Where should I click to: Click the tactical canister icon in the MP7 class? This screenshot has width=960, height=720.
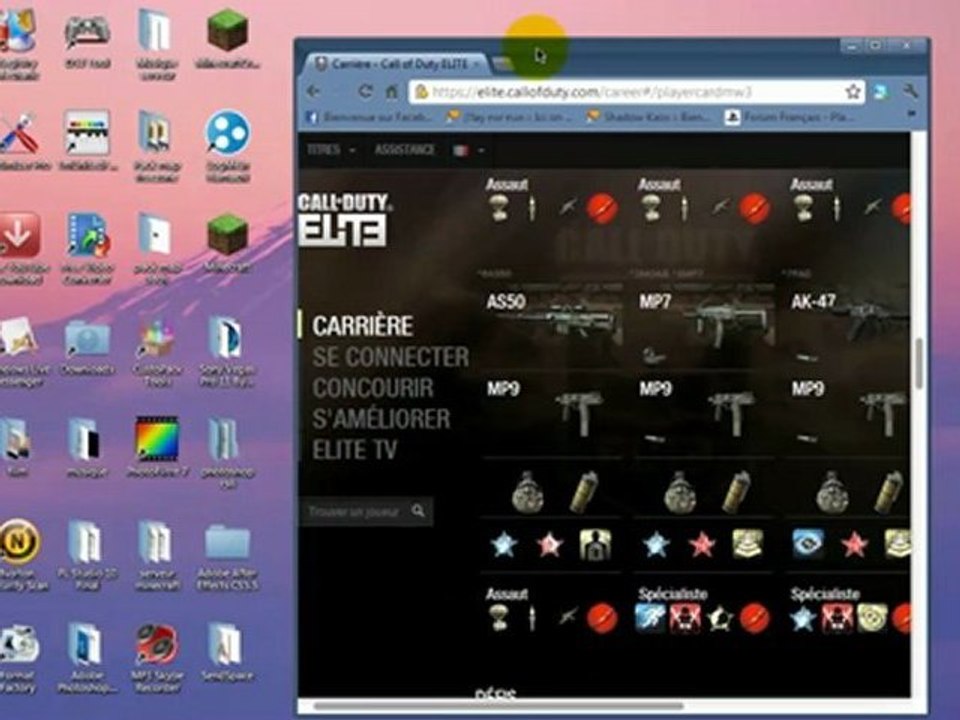coord(737,492)
